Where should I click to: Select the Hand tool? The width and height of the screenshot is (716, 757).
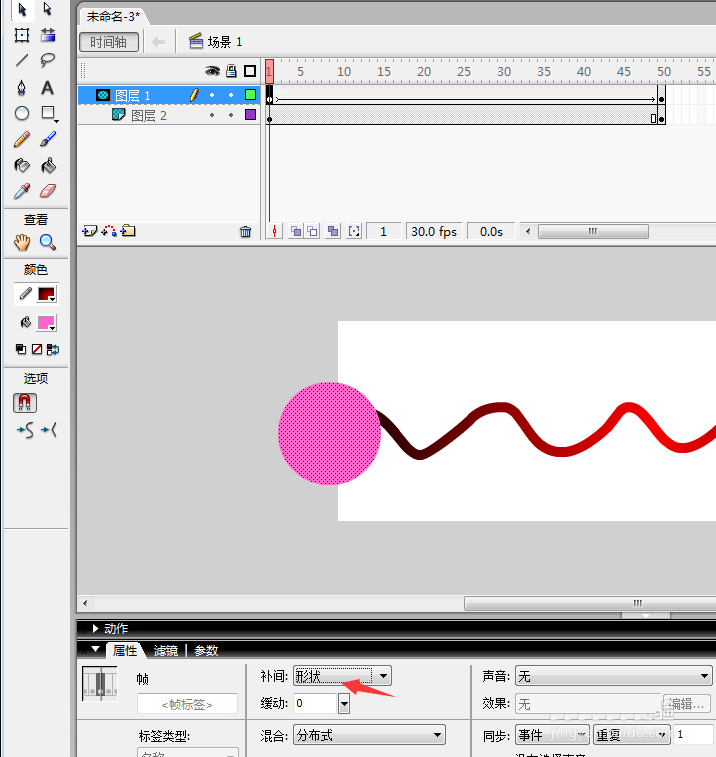22,242
